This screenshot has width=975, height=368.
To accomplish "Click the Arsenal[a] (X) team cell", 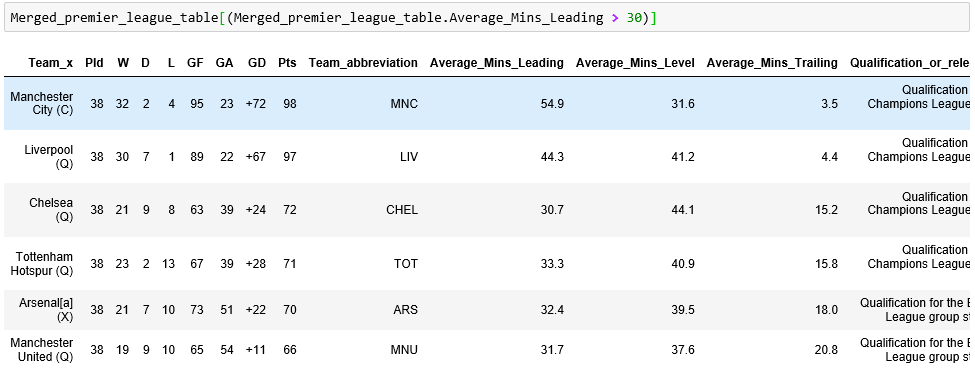I will [x=46, y=310].
